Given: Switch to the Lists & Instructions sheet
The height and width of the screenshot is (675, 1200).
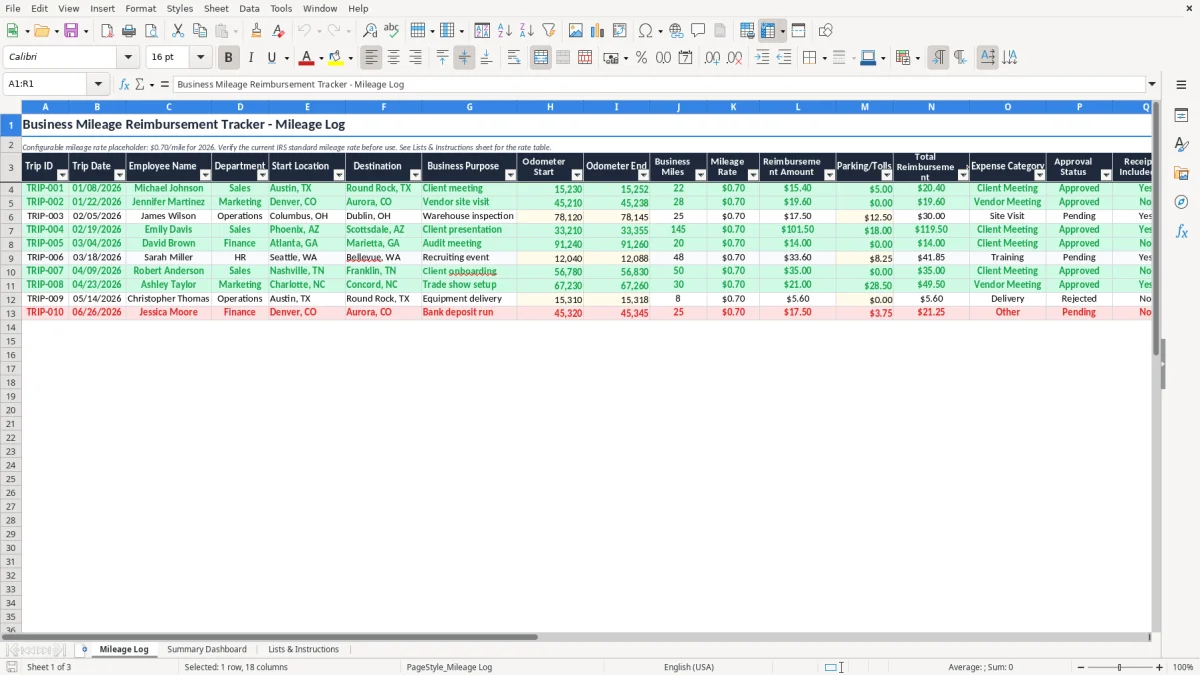Looking at the screenshot, I should (x=303, y=649).
